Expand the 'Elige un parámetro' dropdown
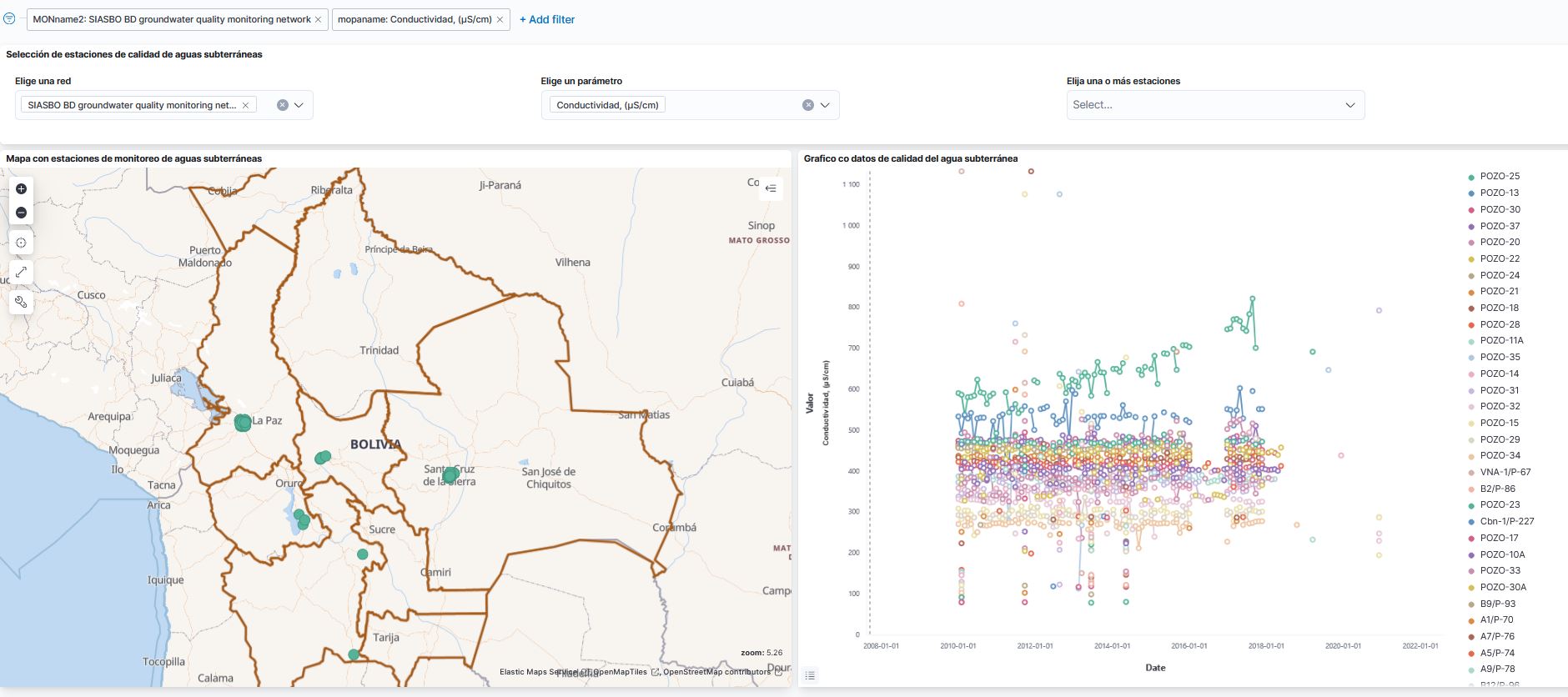The image size is (1568, 697). [x=825, y=105]
